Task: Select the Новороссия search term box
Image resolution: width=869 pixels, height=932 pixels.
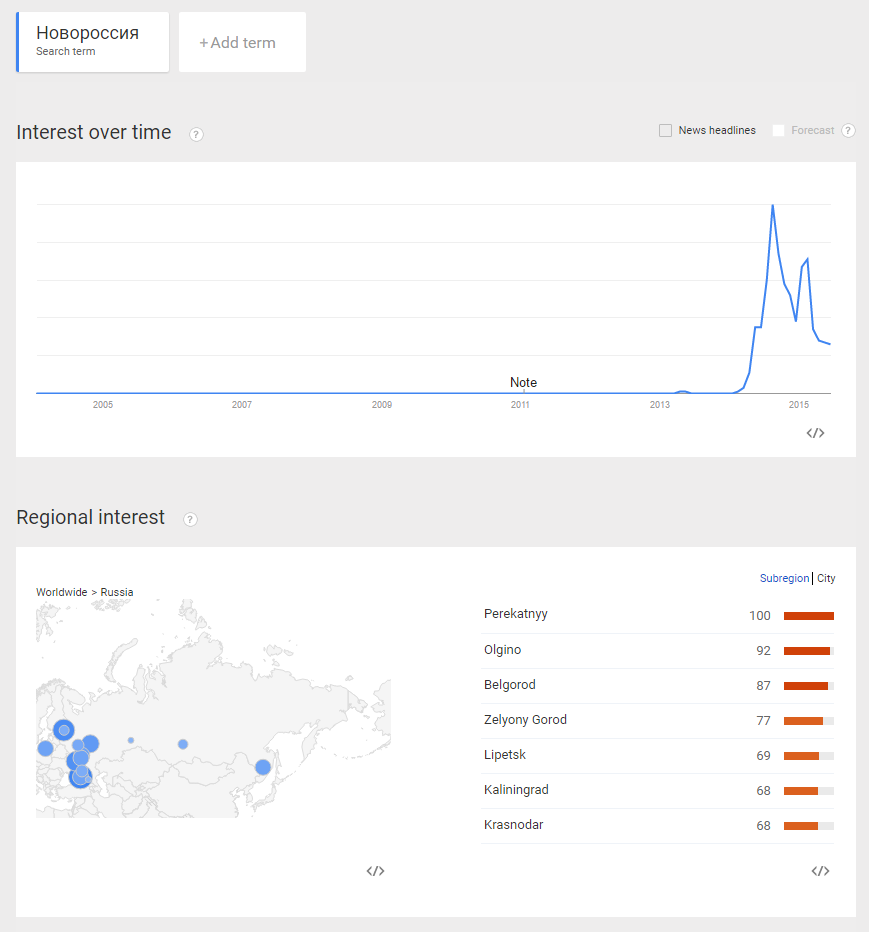Action: [92, 42]
